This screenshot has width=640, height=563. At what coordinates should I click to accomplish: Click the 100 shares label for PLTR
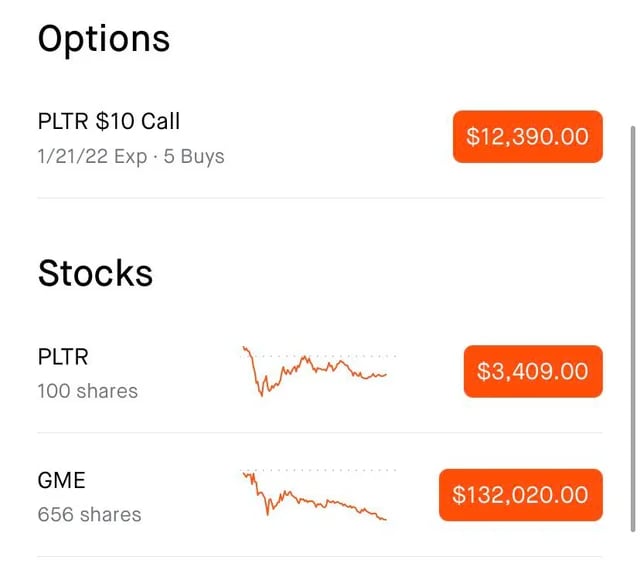87,391
